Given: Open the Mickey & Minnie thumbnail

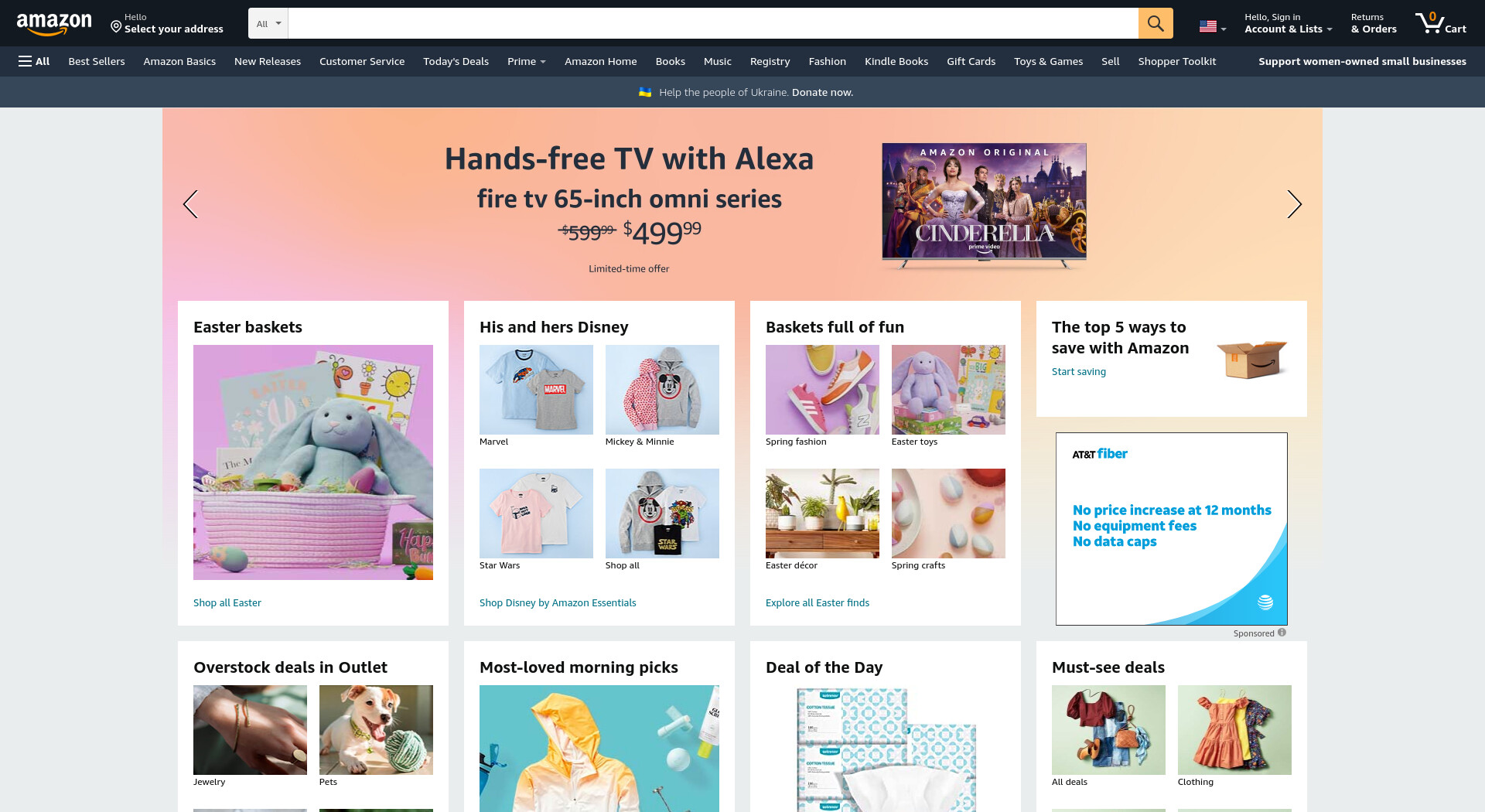Looking at the screenshot, I should 662,390.
